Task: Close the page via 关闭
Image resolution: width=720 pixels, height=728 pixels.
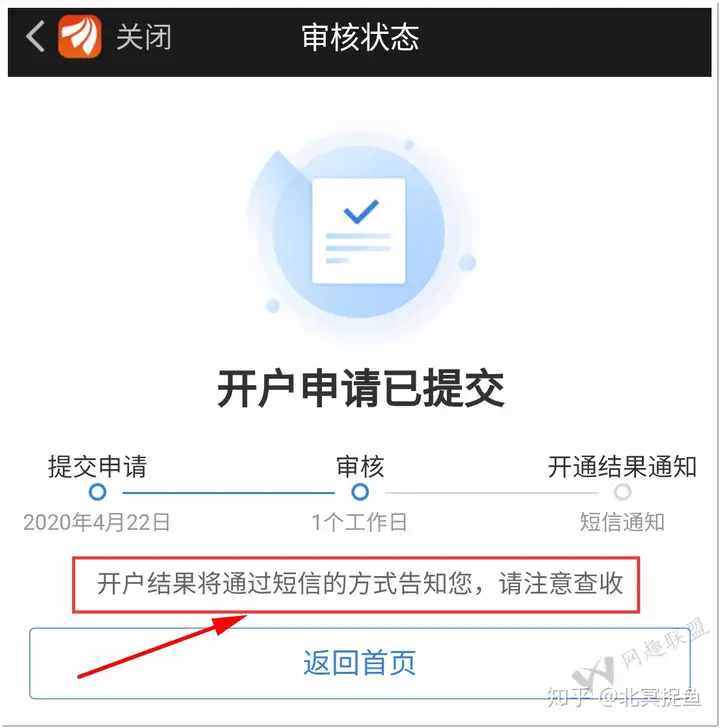Action: (143, 37)
